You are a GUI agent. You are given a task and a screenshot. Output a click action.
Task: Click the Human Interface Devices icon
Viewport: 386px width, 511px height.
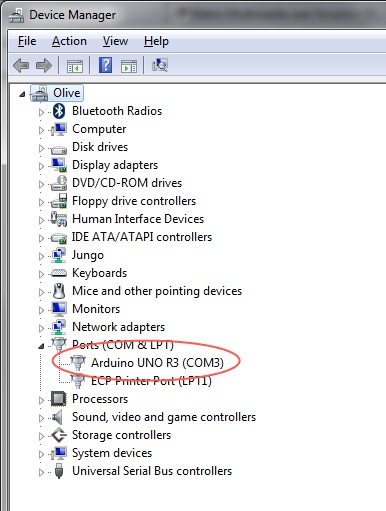coord(59,219)
